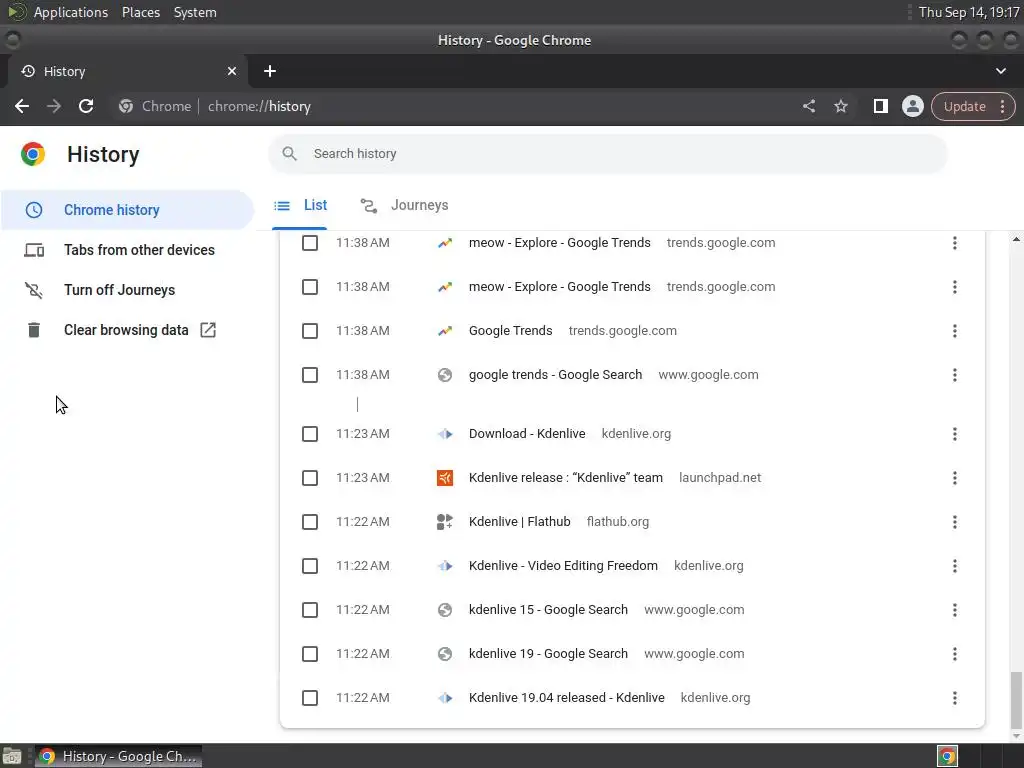Open the side panel icon

pos(880,106)
